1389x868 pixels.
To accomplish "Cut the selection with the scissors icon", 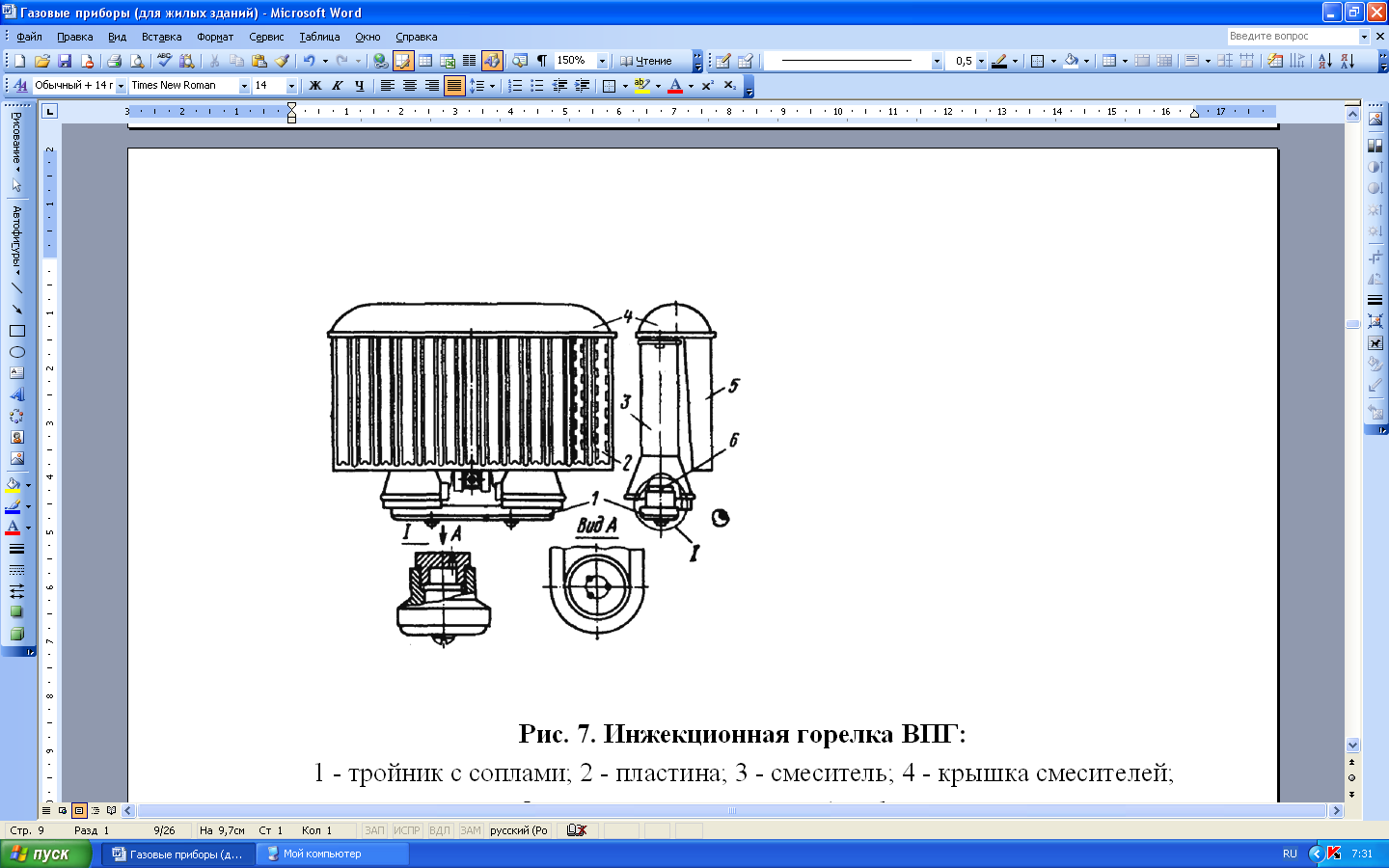I will pyautogui.click(x=214, y=61).
